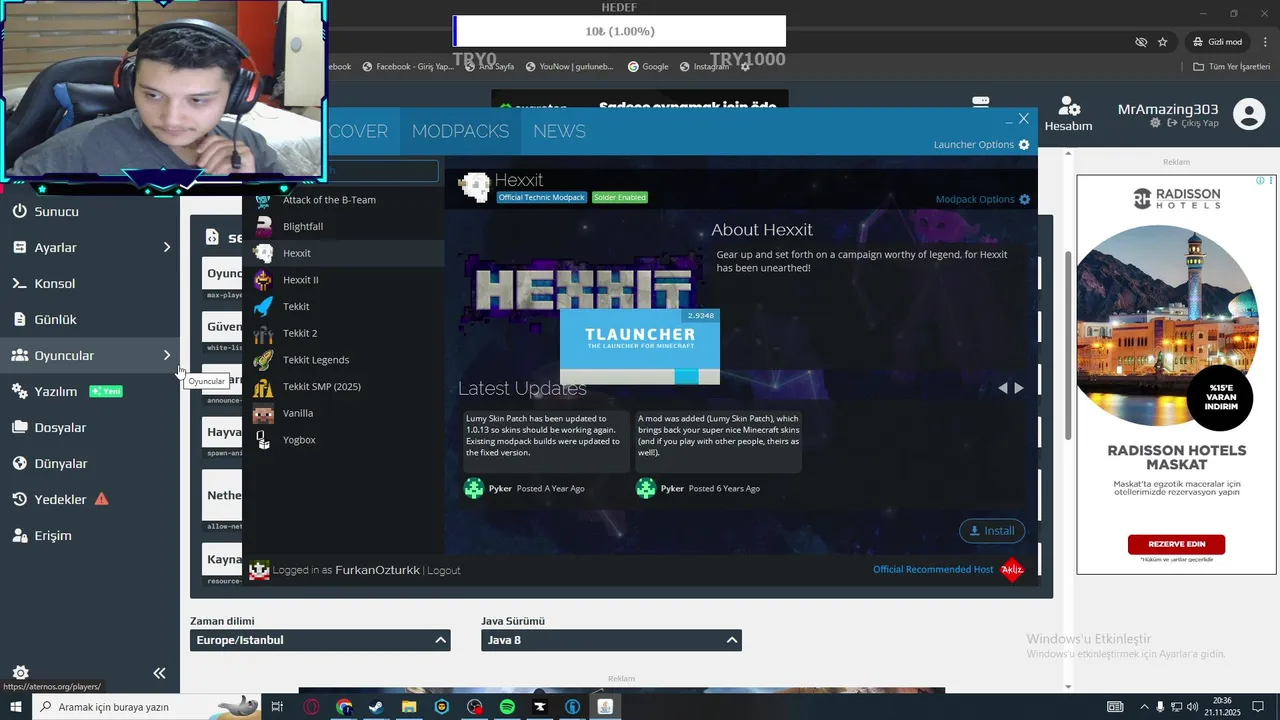This screenshot has width=1280, height=720.
Task: Open the Sunucu page icon in Aternos sidebar
Action: [19, 211]
